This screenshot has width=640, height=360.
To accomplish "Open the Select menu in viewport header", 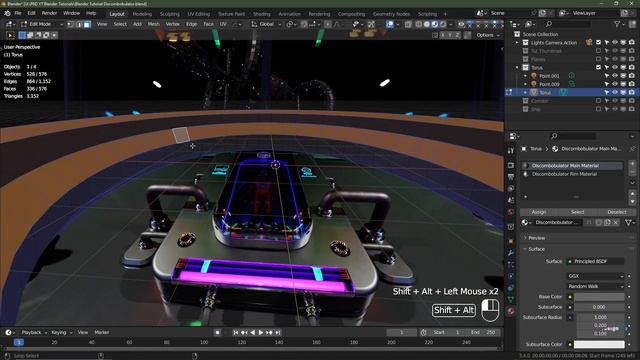I will [120, 24].
